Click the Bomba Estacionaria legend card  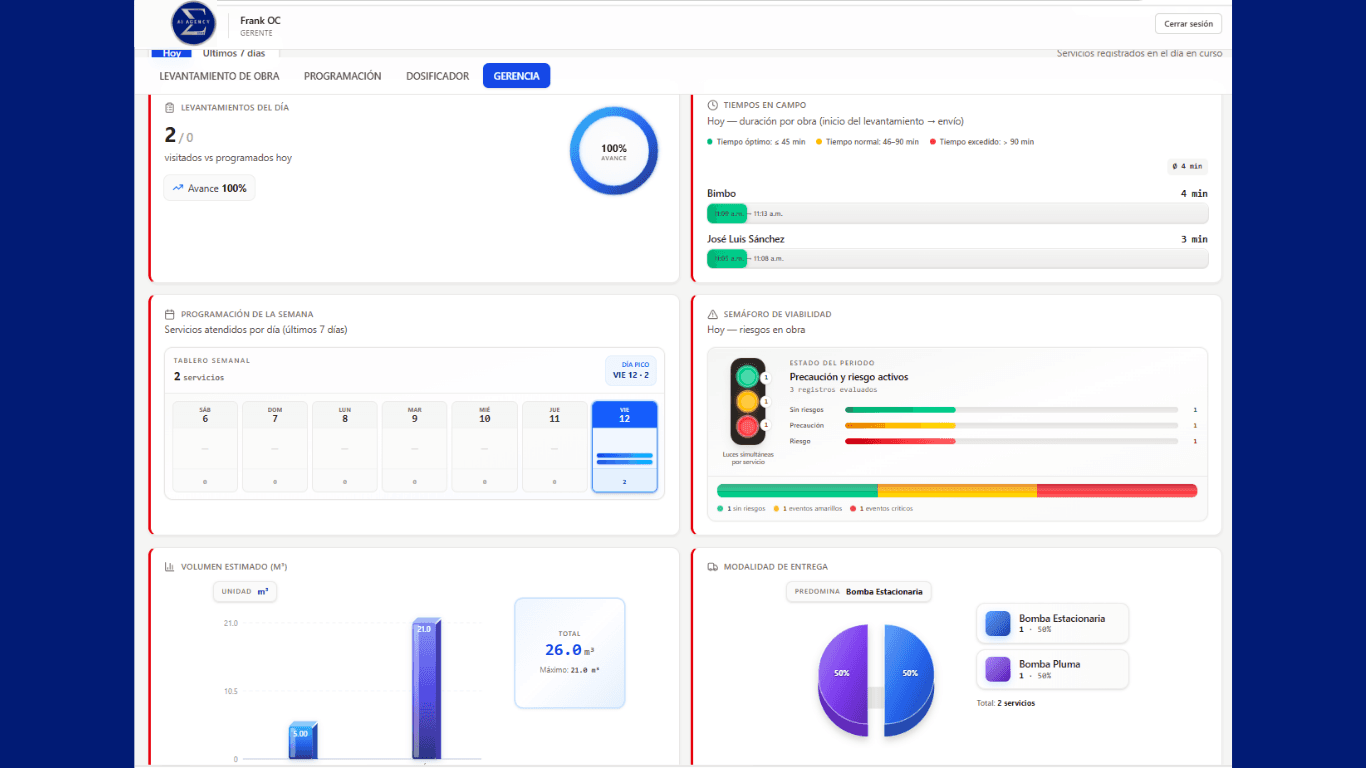click(x=1052, y=623)
